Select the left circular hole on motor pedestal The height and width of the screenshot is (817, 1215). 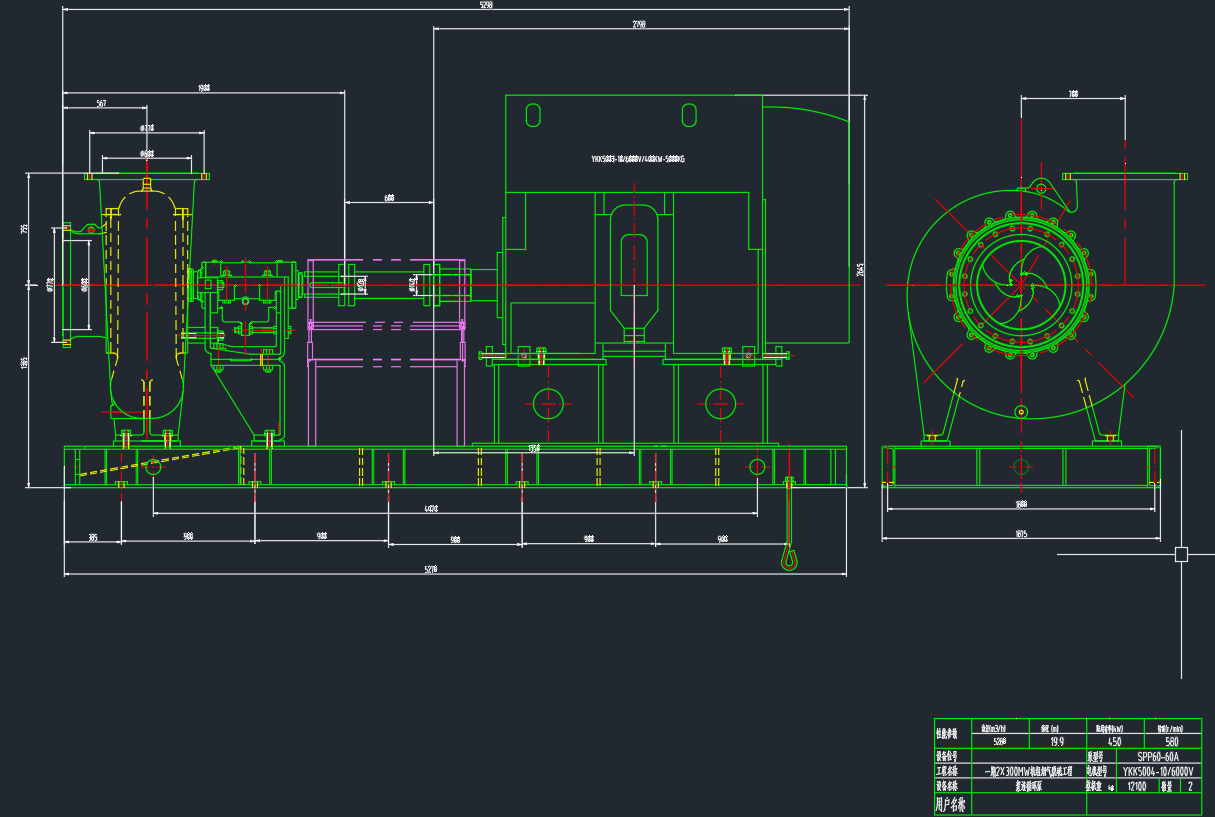tap(548, 404)
